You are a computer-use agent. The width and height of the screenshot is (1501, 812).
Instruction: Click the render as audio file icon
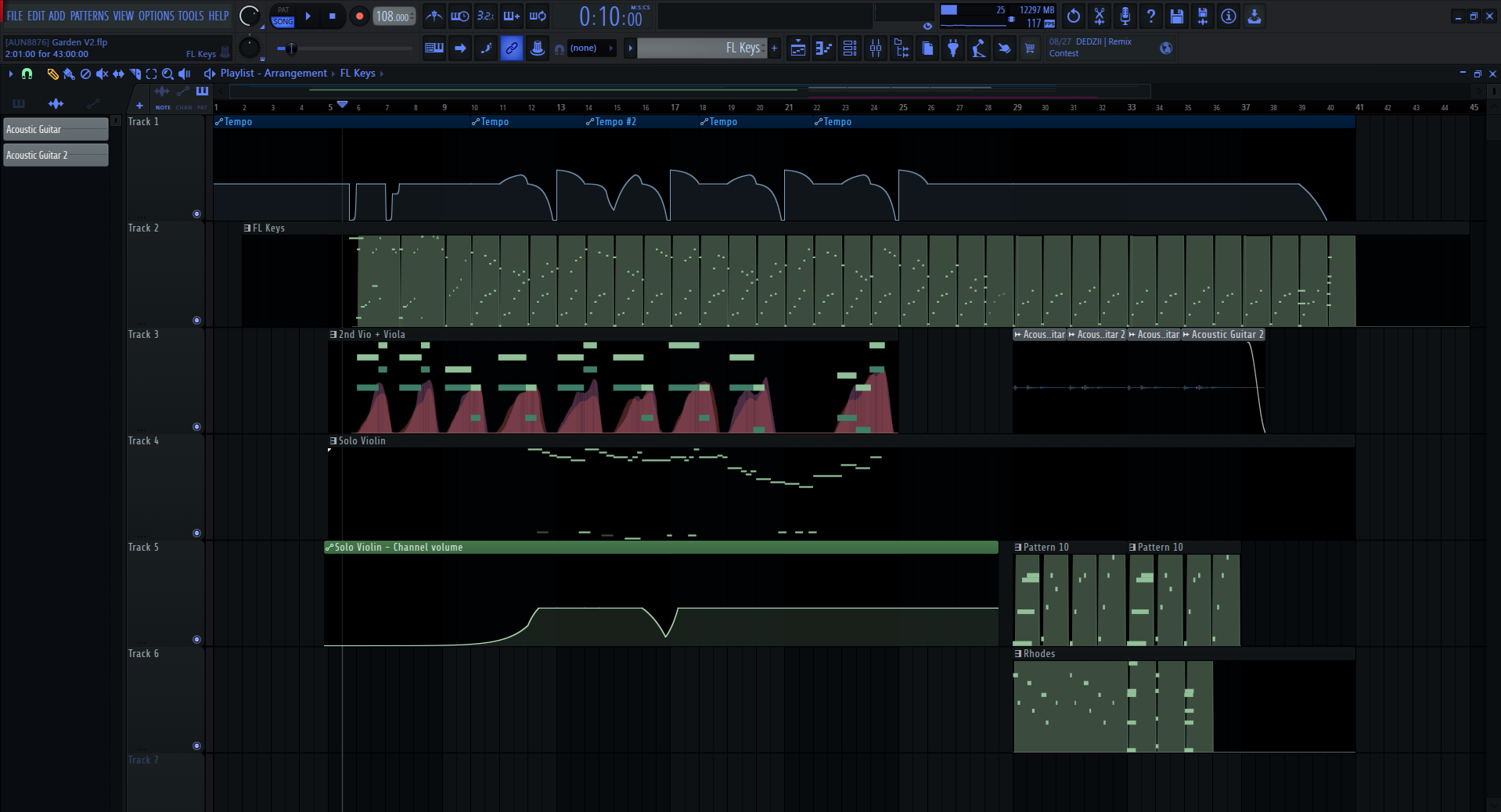(x=1203, y=16)
